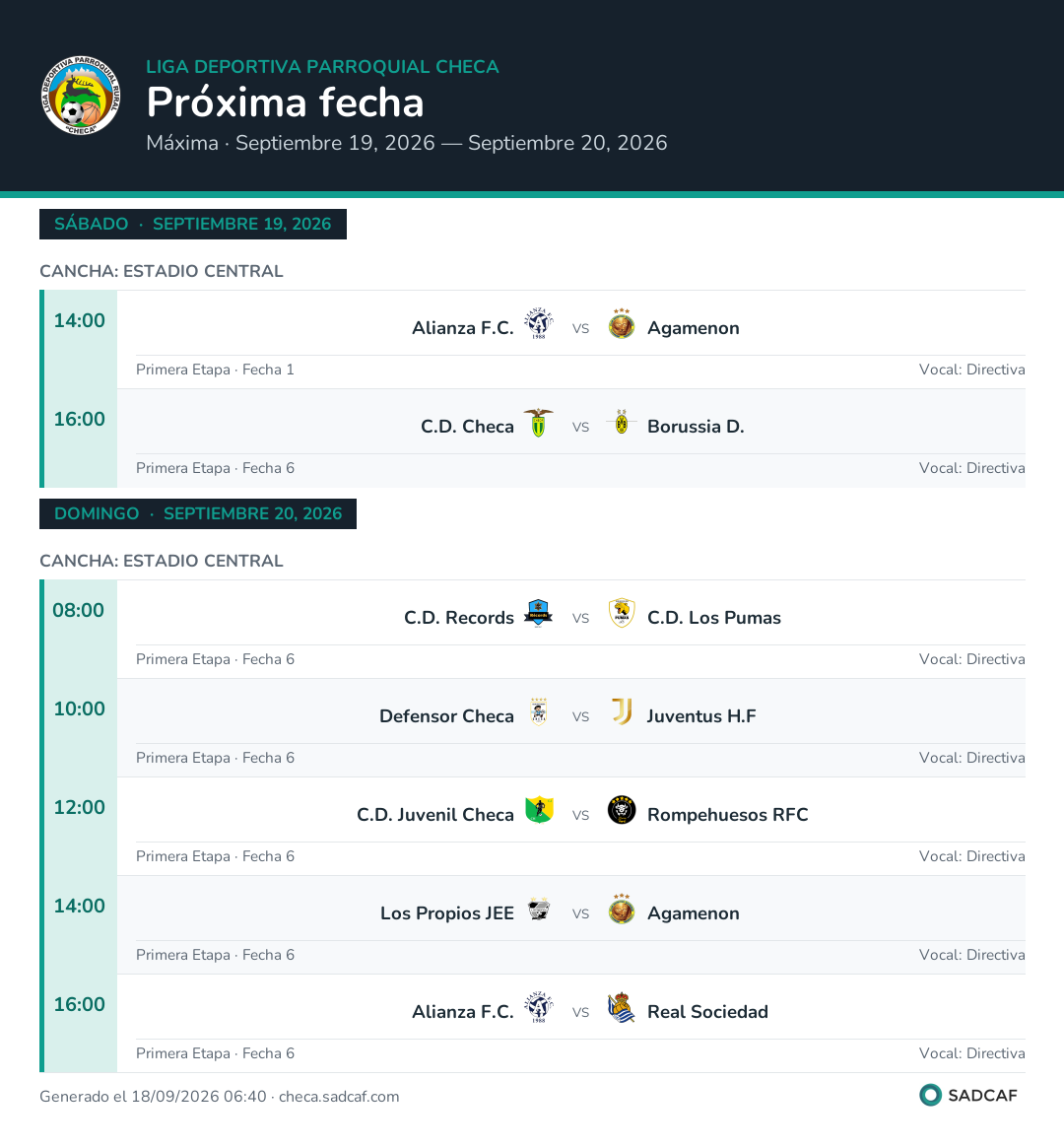
Task: Click the Alianza F.C. crest in Saturday's 14:00 match
Action: click(x=538, y=323)
